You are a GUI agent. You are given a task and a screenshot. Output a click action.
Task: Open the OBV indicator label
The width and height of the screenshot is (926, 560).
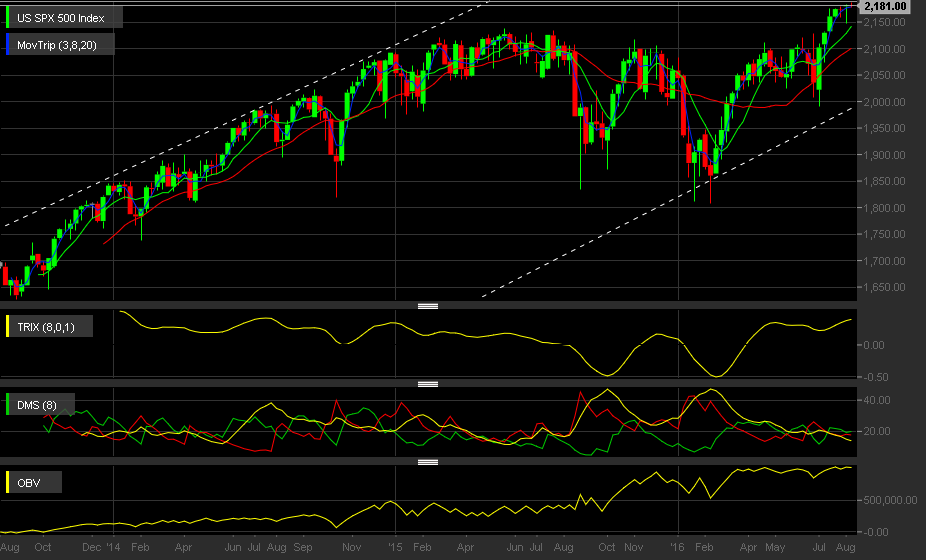(29, 483)
